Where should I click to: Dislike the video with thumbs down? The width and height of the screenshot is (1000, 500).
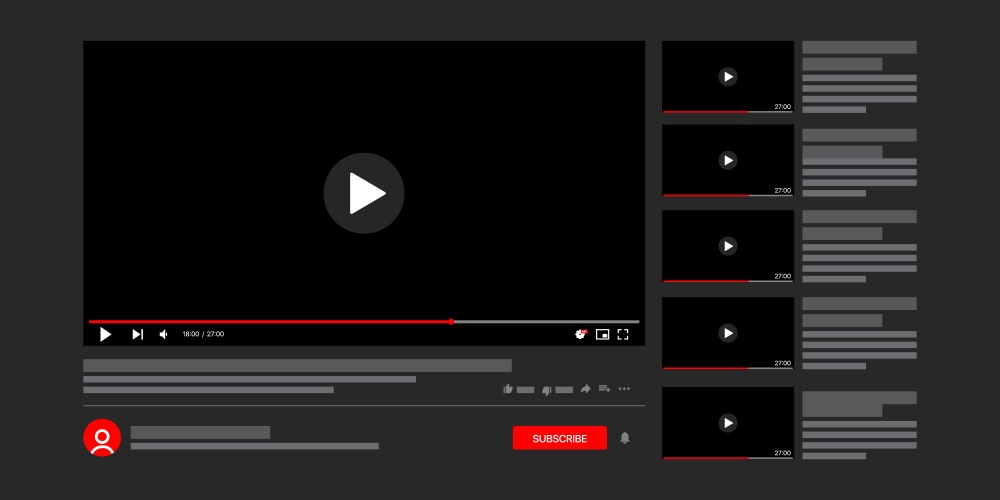click(x=547, y=390)
